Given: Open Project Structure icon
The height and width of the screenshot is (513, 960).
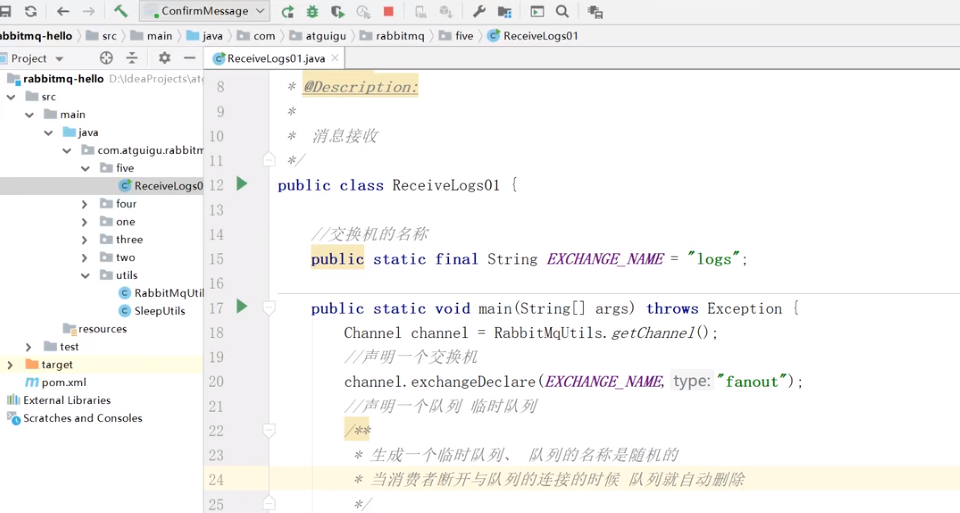Looking at the screenshot, I should (504, 11).
